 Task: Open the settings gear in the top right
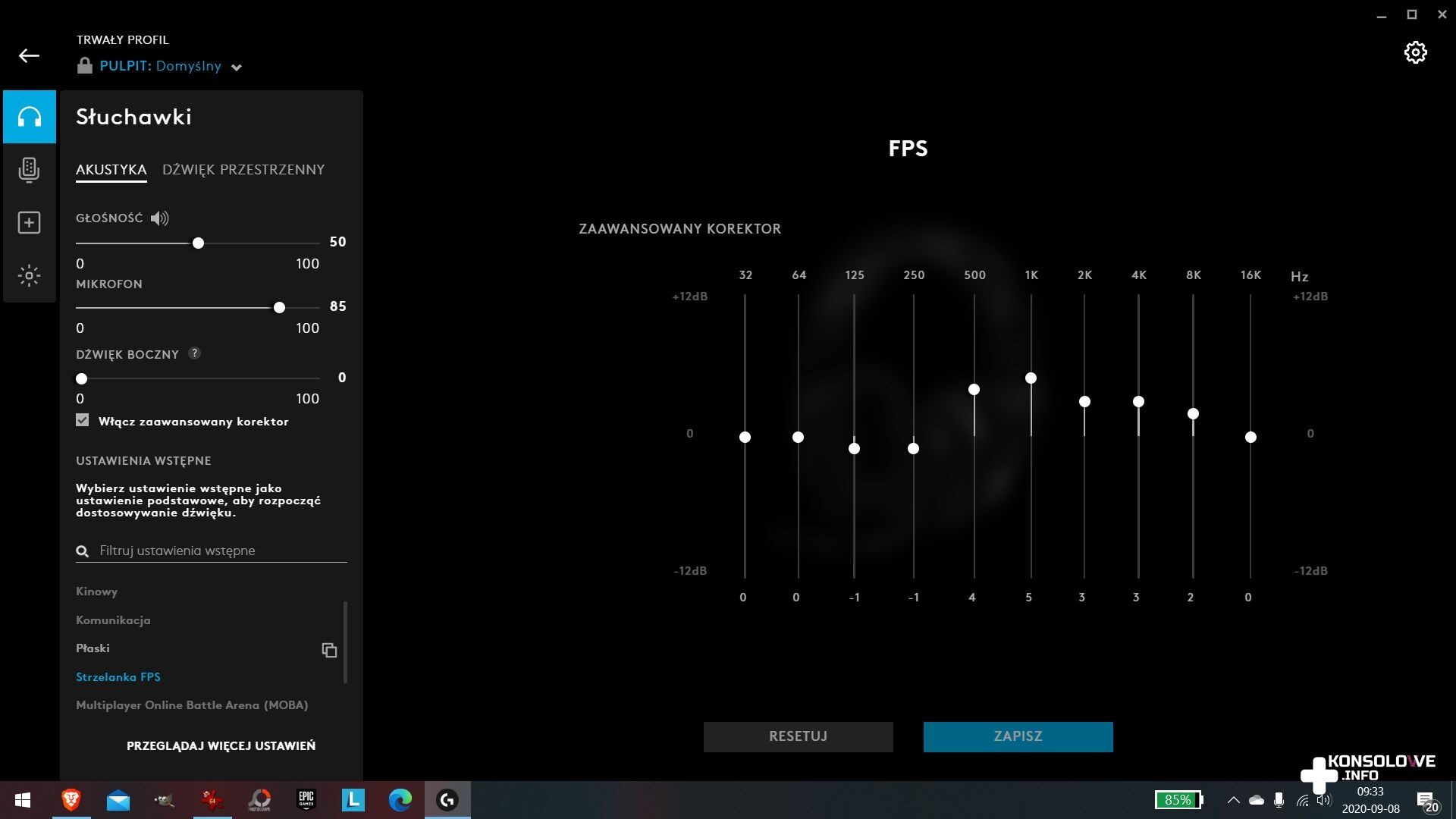[x=1415, y=52]
